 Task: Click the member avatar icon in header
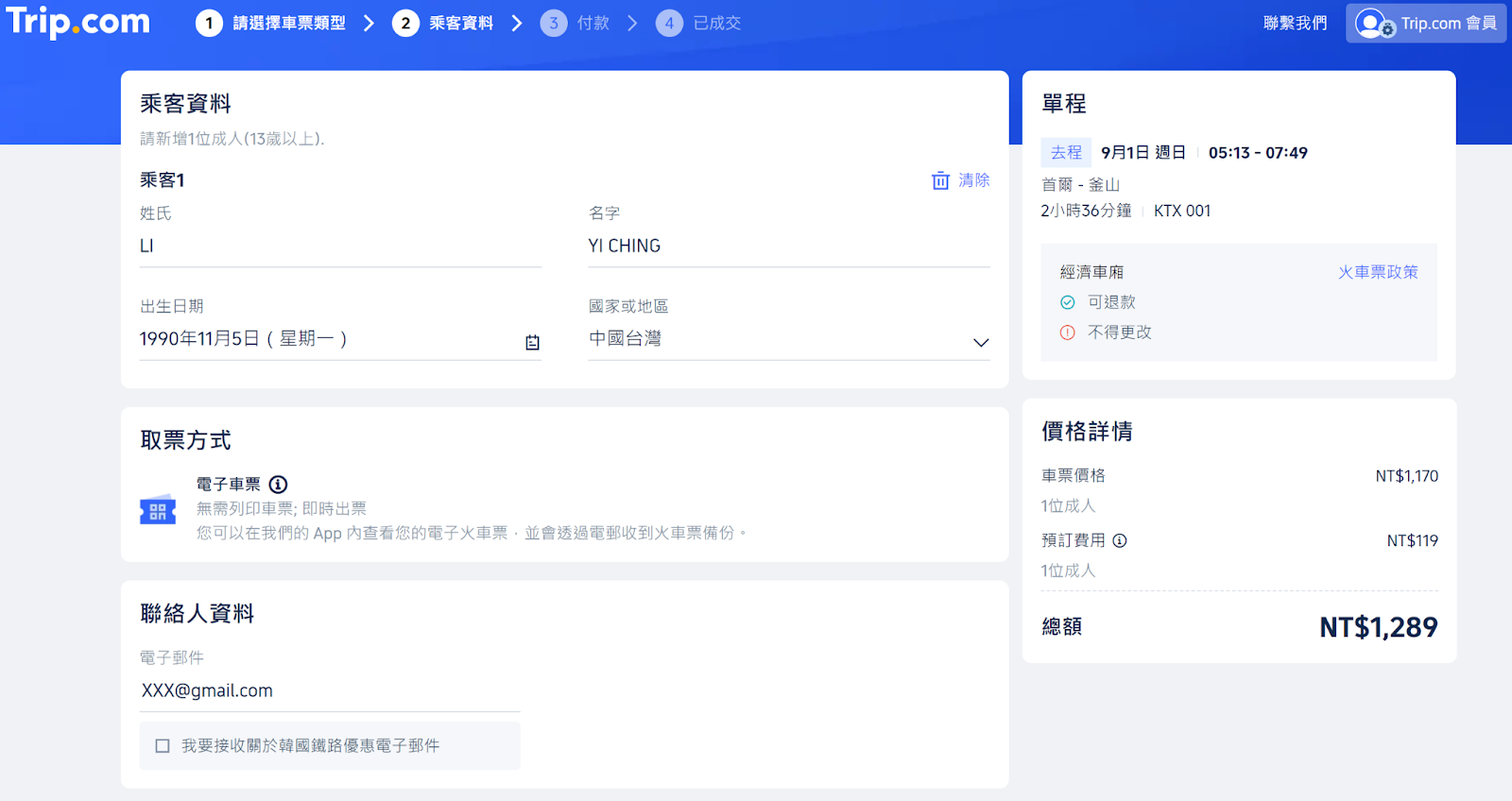point(1373,23)
